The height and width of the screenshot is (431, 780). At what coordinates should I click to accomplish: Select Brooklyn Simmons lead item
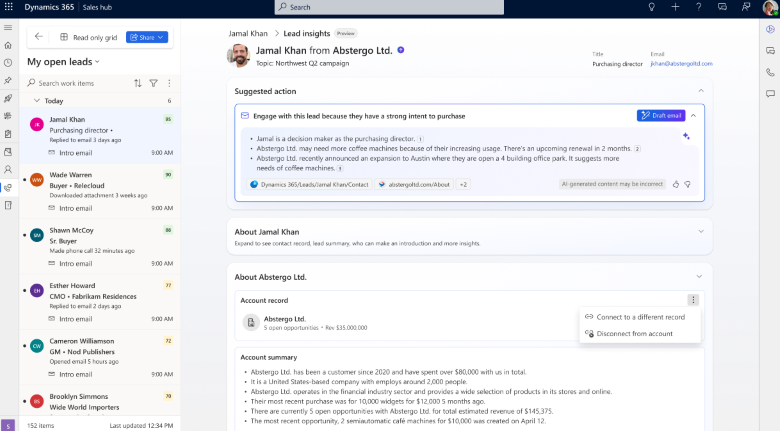[99, 401]
